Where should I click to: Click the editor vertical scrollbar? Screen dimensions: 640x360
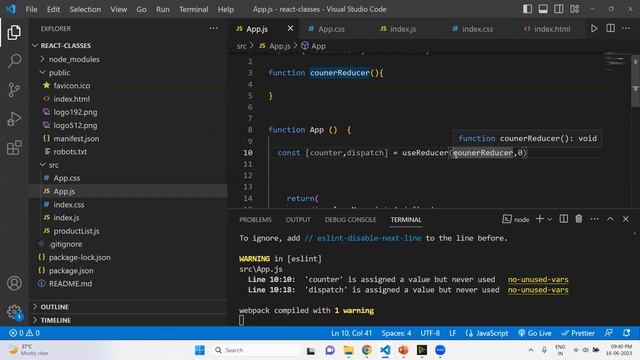pos(636,81)
